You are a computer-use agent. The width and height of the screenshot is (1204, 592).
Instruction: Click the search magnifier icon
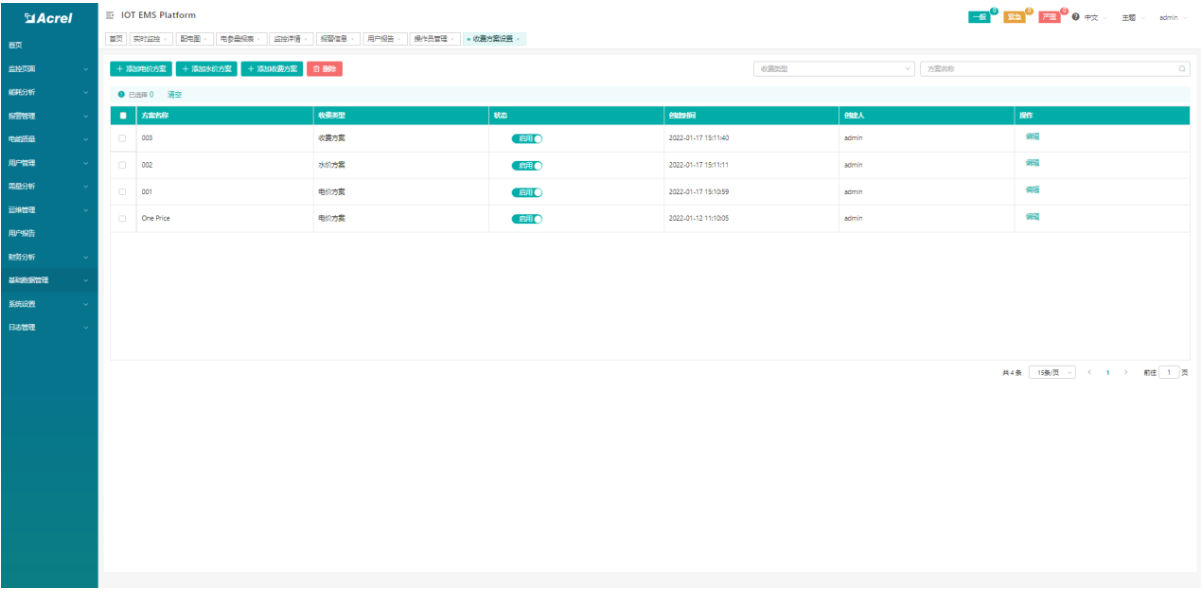pos(1182,69)
